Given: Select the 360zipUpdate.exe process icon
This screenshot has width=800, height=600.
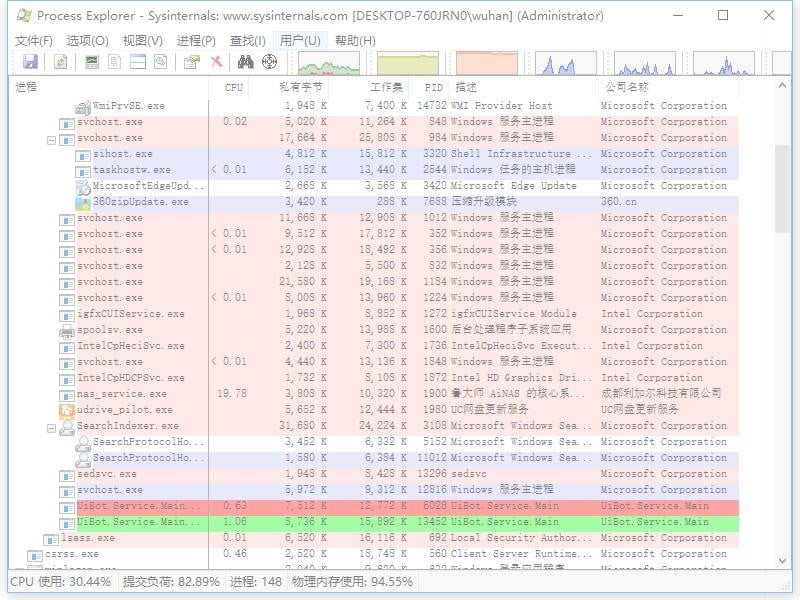Looking at the screenshot, I should pyautogui.click(x=83, y=203).
